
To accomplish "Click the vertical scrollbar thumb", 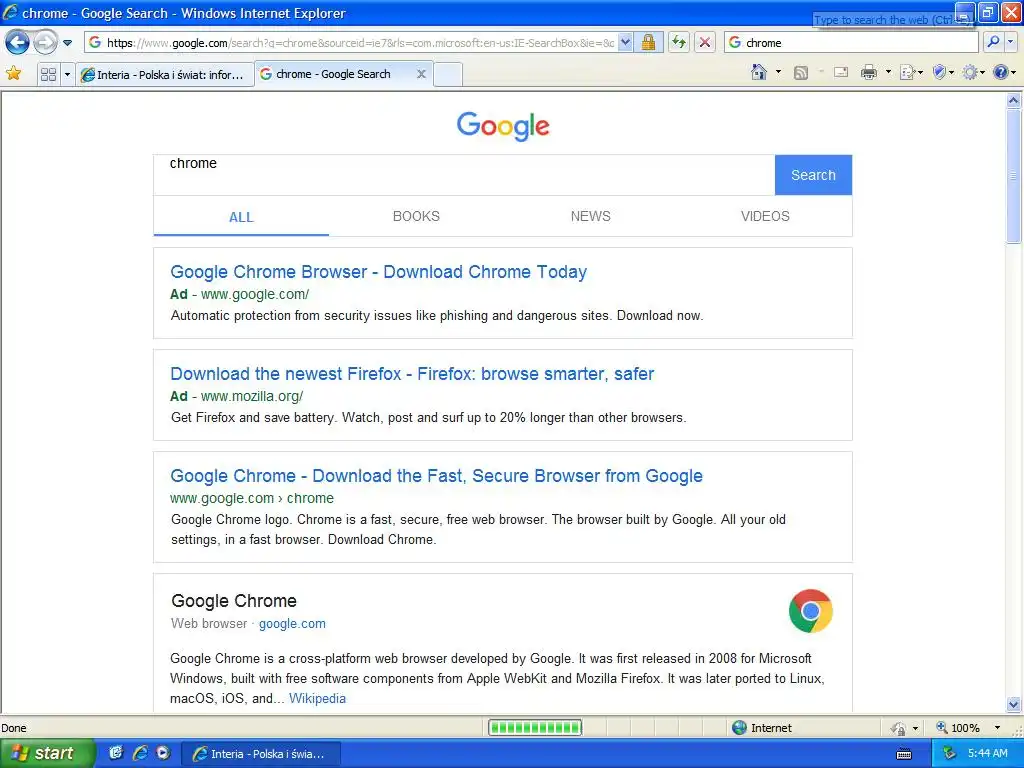I will (1014, 175).
